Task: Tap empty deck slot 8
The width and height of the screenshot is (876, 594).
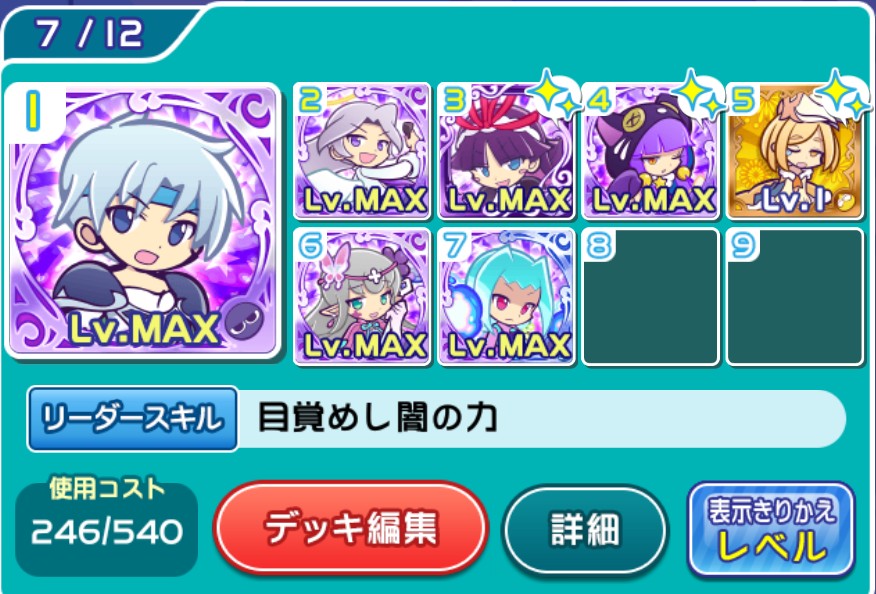Action: [x=651, y=296]
